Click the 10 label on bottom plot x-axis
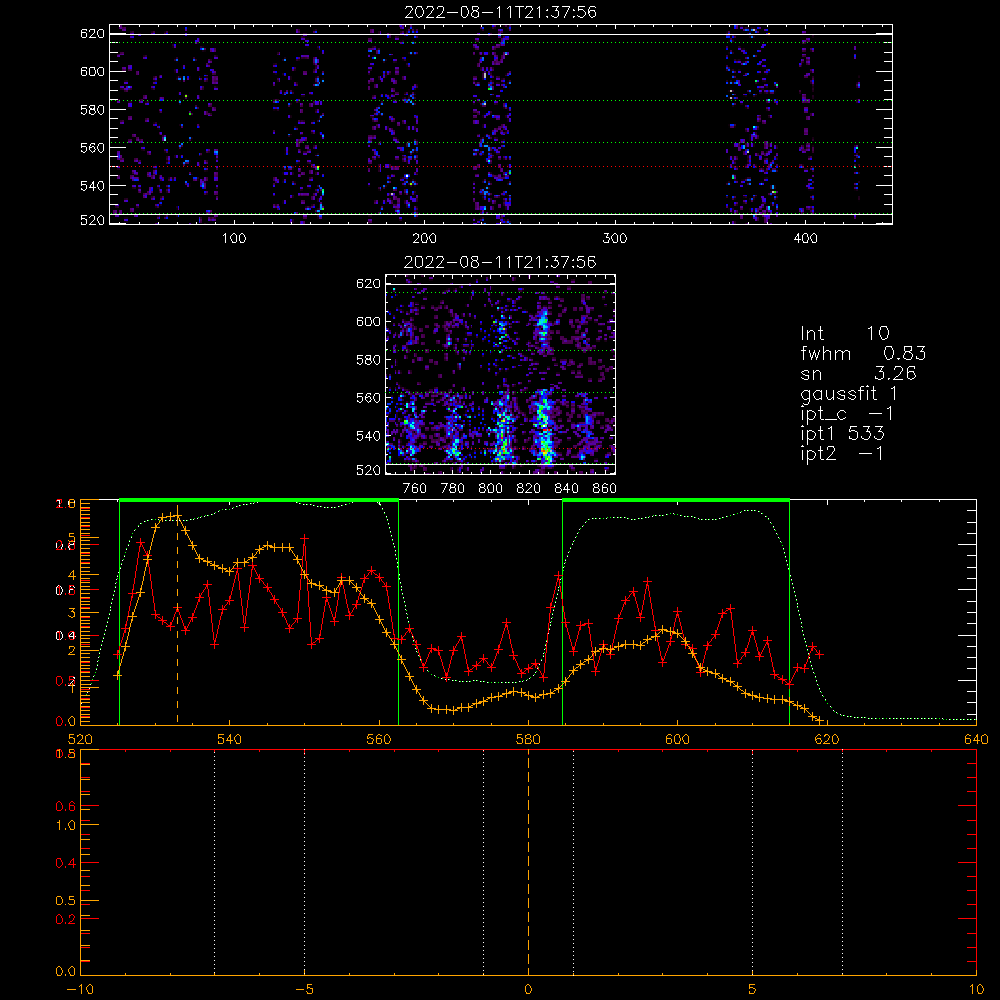The width and height of the screenshot is (1000, 1000). [x=976, y=989]
